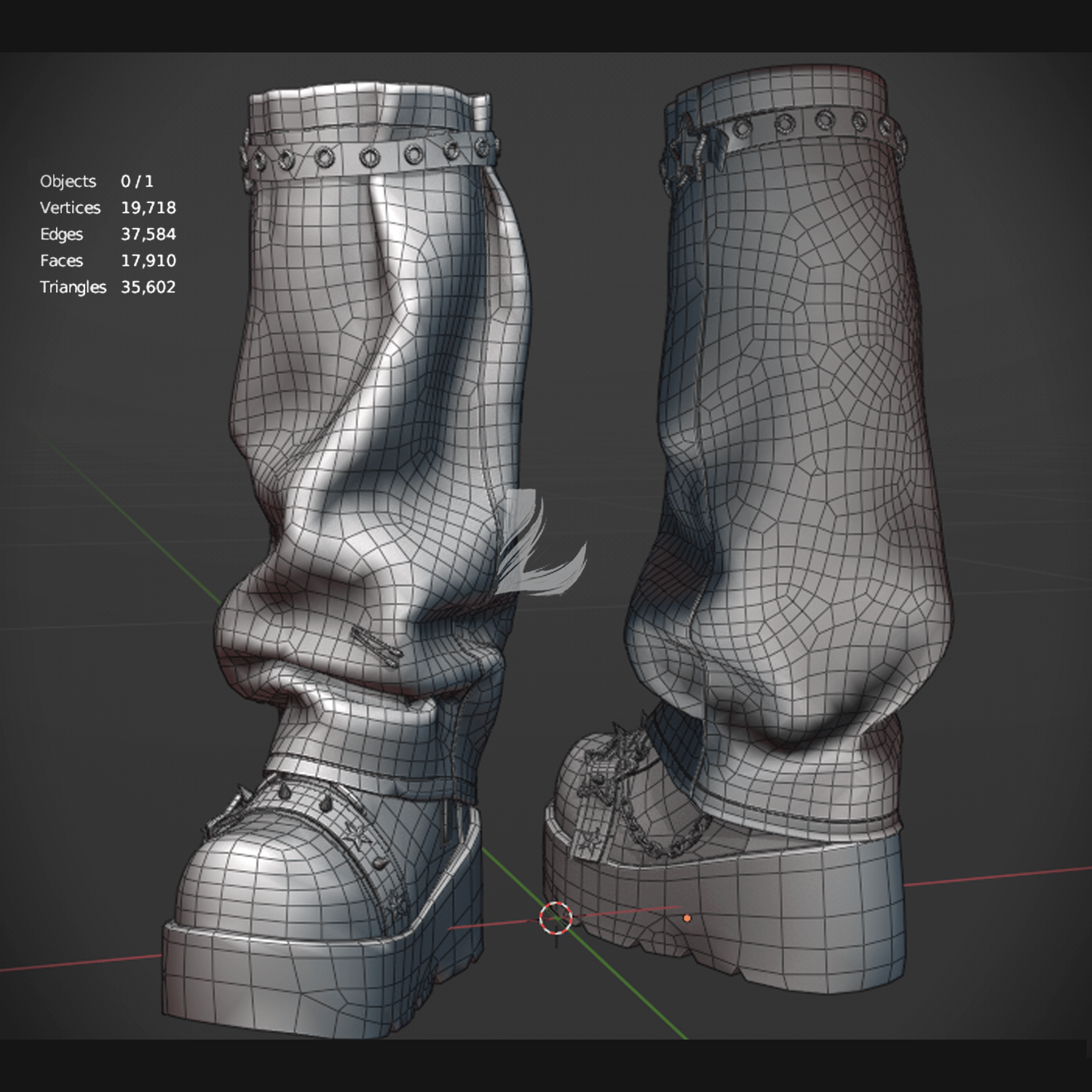Click the Edges 37,584 statistic line

tap(108, 234)
